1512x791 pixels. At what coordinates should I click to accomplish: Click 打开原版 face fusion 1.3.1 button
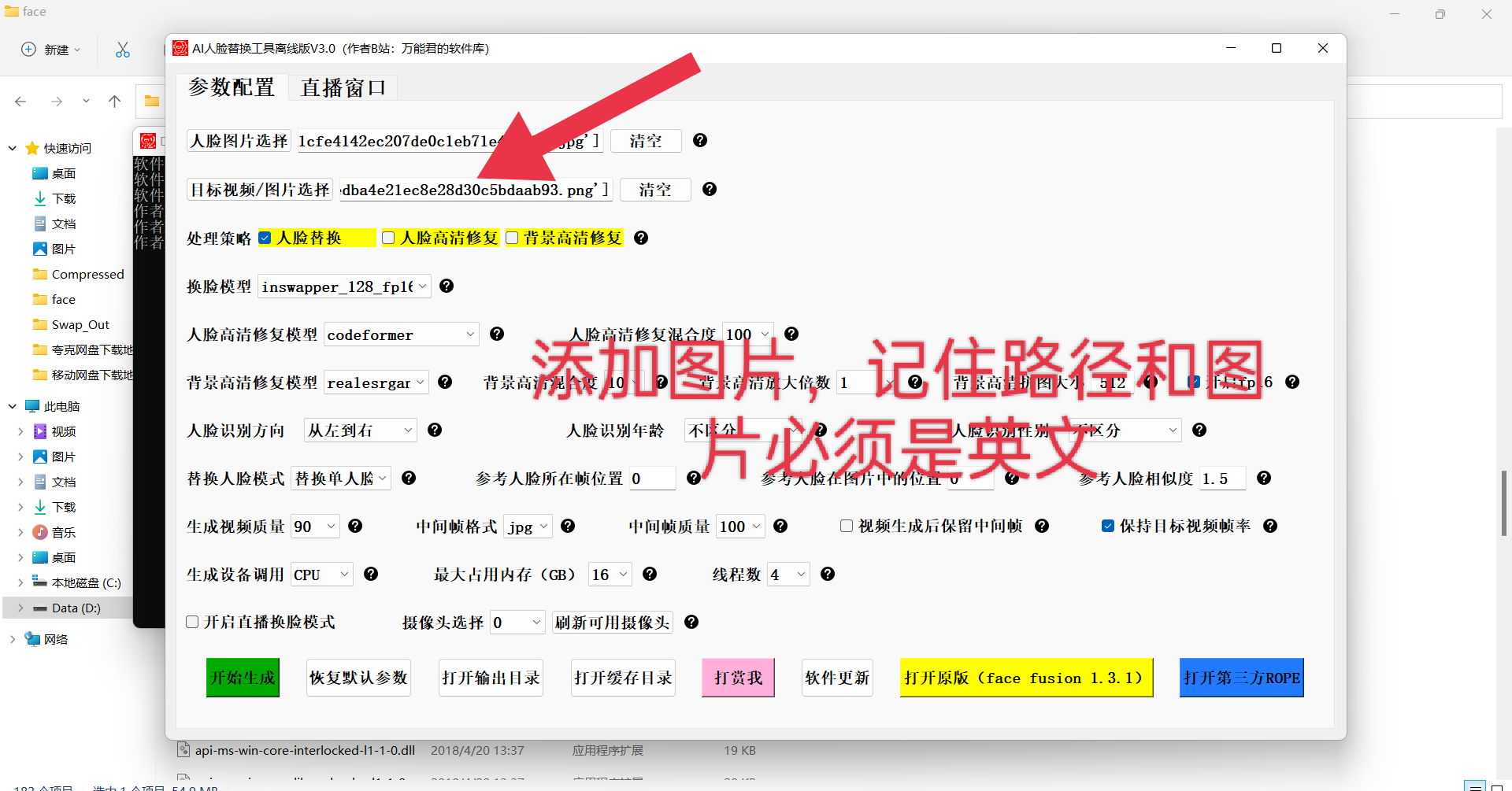coord(1027,678)
